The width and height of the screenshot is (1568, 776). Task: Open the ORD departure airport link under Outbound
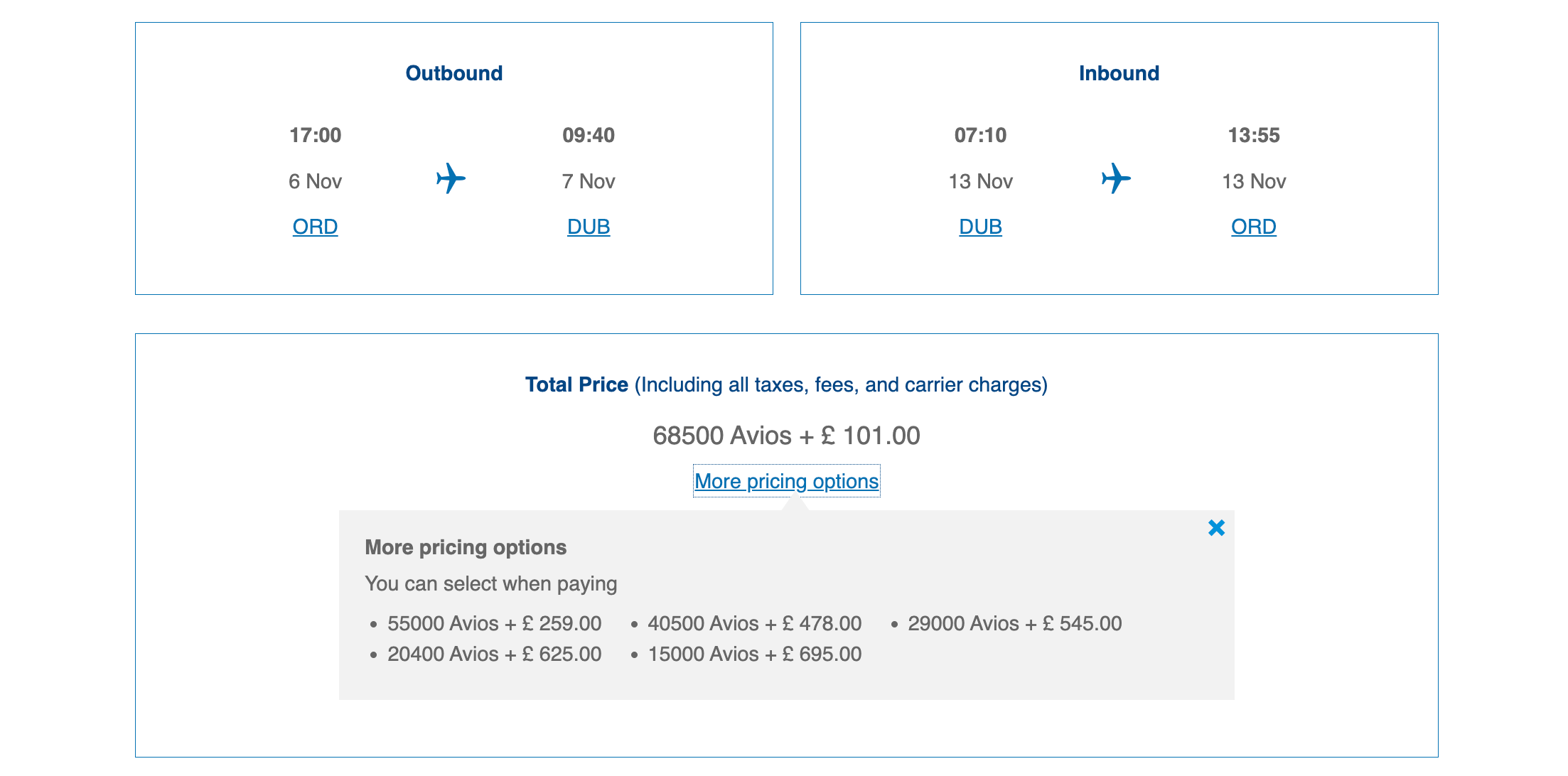pos(315,227)
